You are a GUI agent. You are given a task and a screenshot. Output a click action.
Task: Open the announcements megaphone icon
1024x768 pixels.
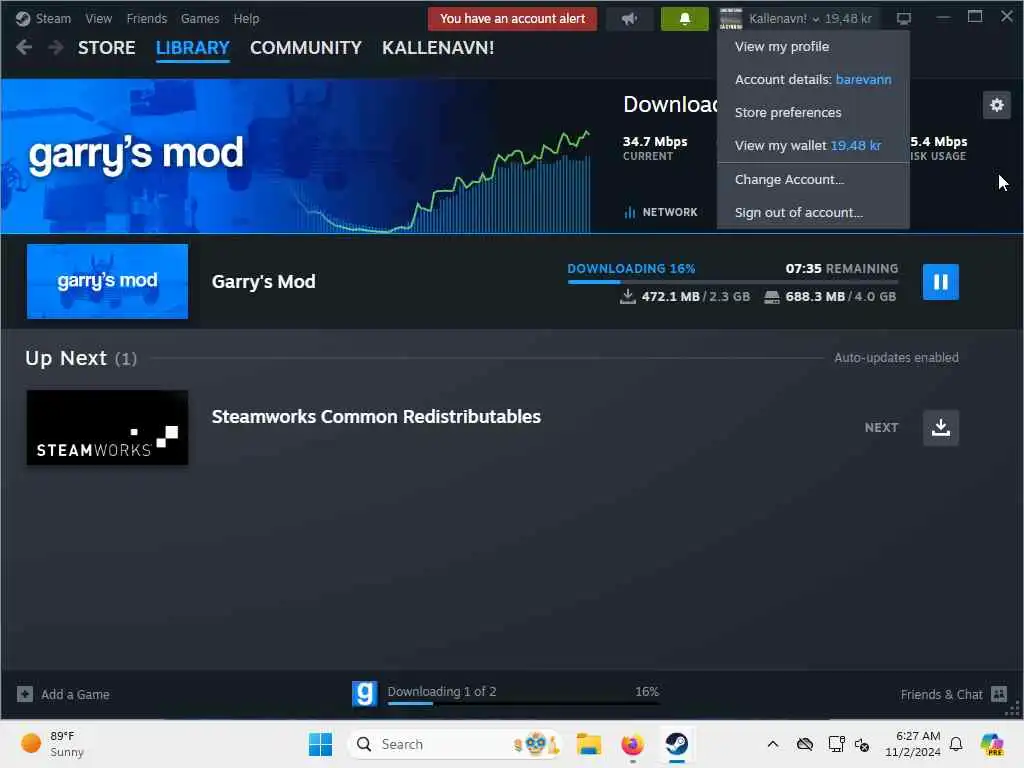[630, 19]
